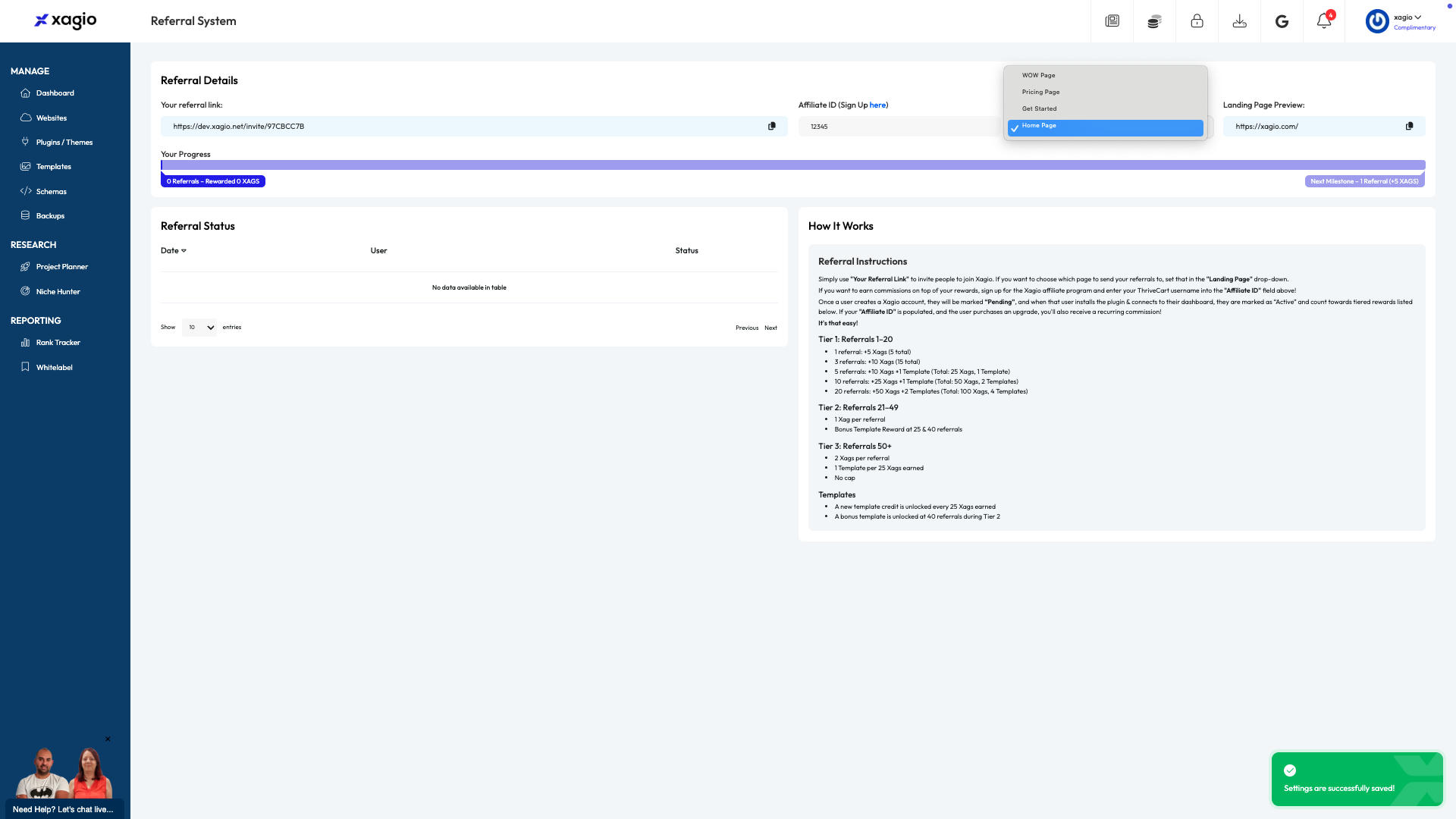Open Dashboard in the sidebar
Viewport: 1456px width, 819px height.
point(55,93)
